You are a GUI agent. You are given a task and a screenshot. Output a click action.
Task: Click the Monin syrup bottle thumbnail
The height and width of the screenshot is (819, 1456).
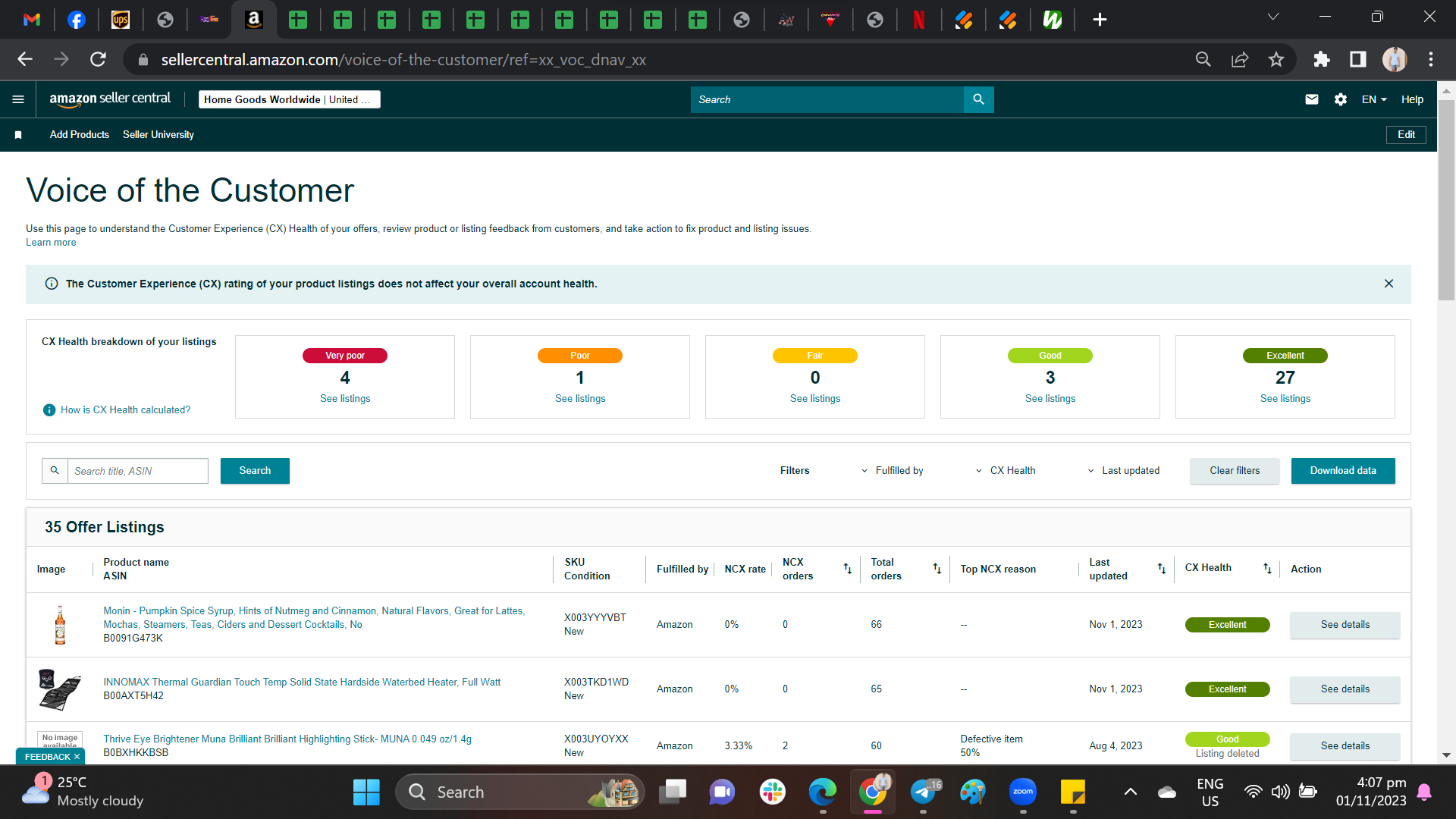pos(60,625)
